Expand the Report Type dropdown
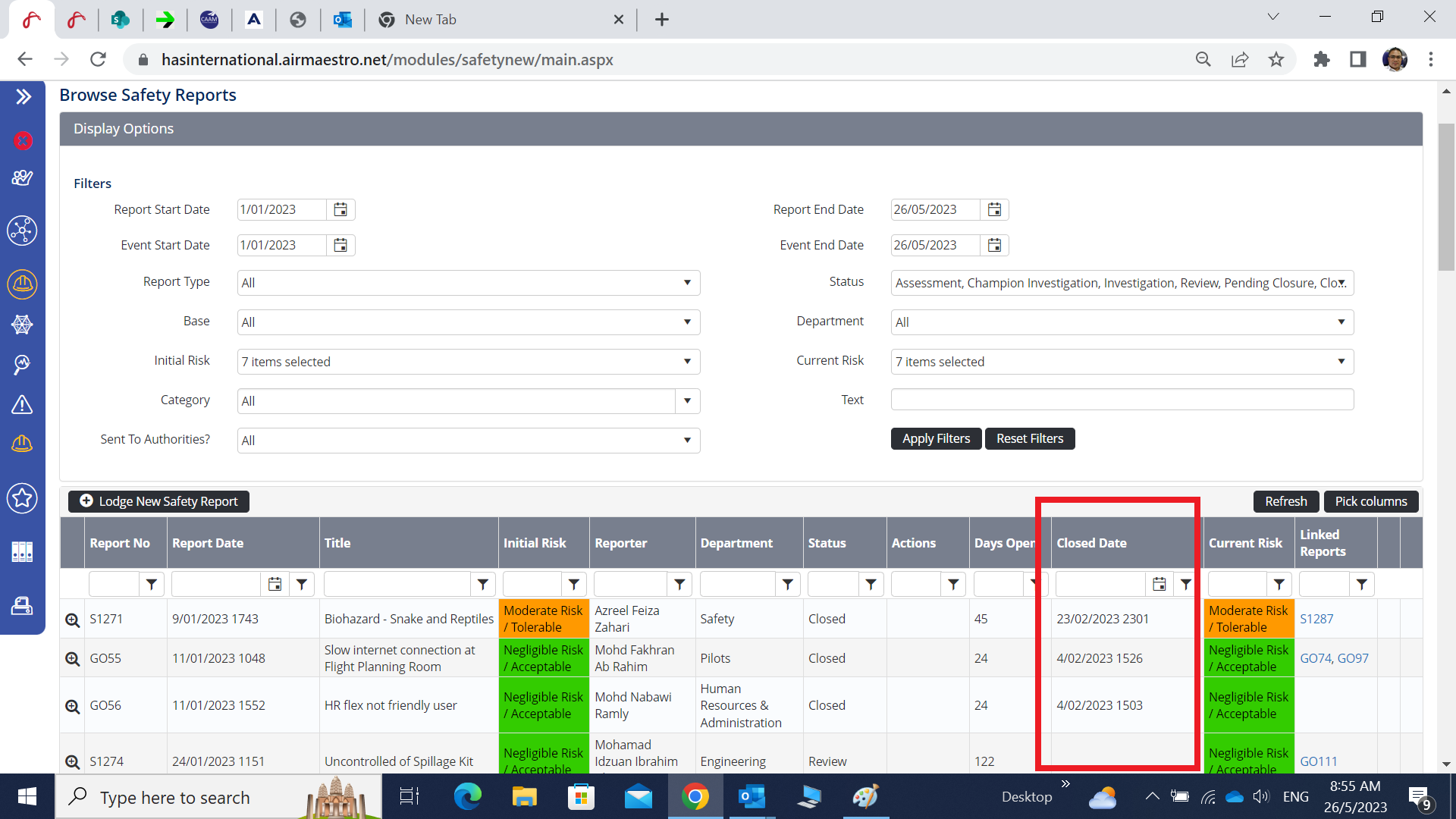This screenshot has width=1456, height=819. 468,283
